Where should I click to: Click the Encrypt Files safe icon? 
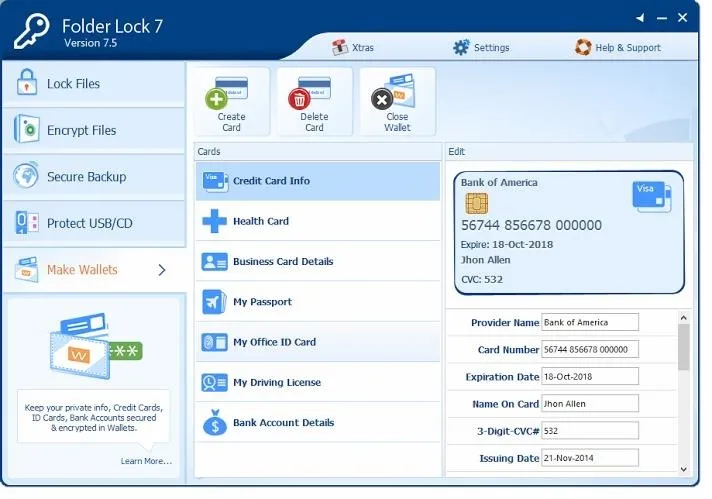click(x=27, y=128)
